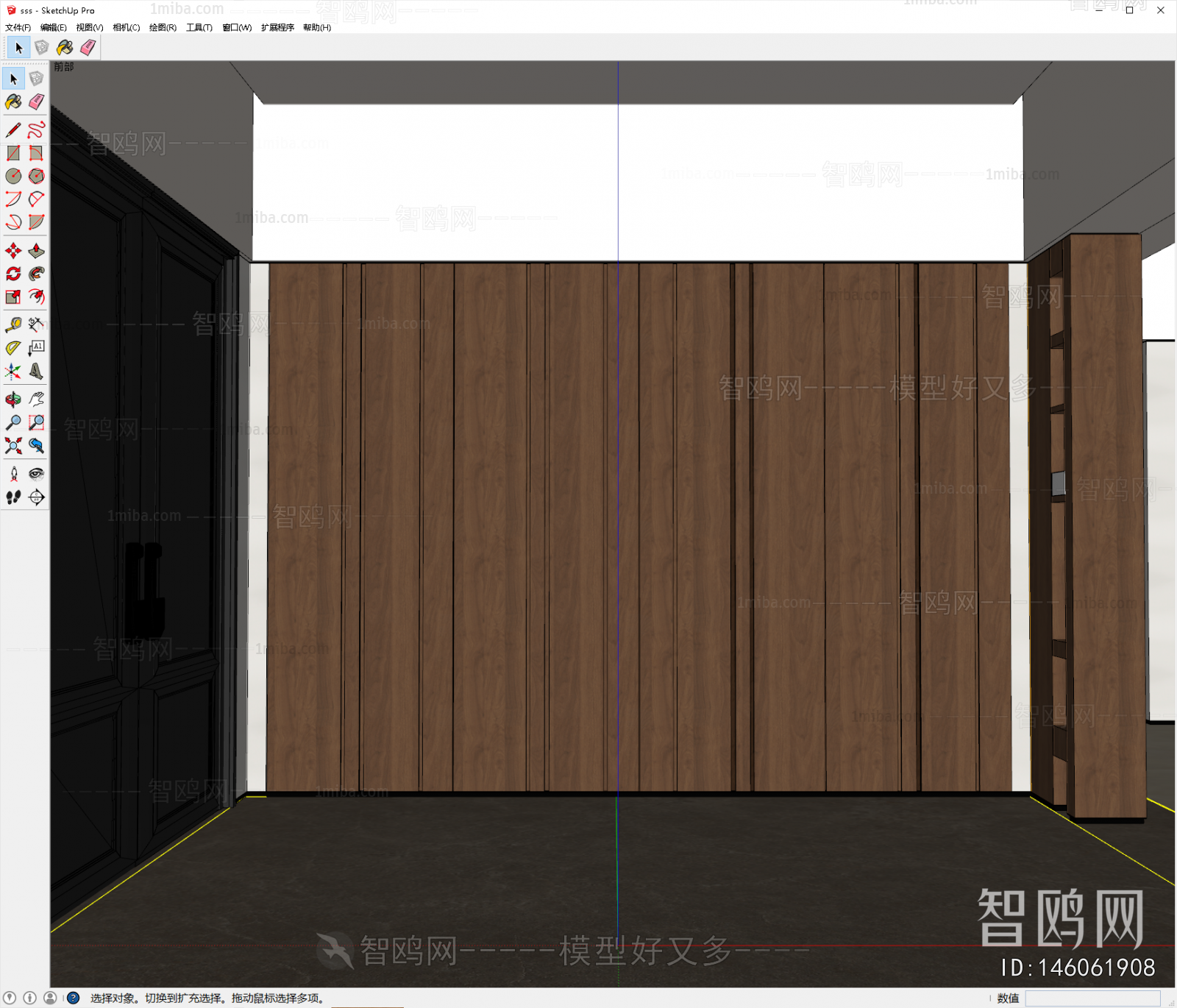
Task: Select the Text annotation tool
Action: 36,347
